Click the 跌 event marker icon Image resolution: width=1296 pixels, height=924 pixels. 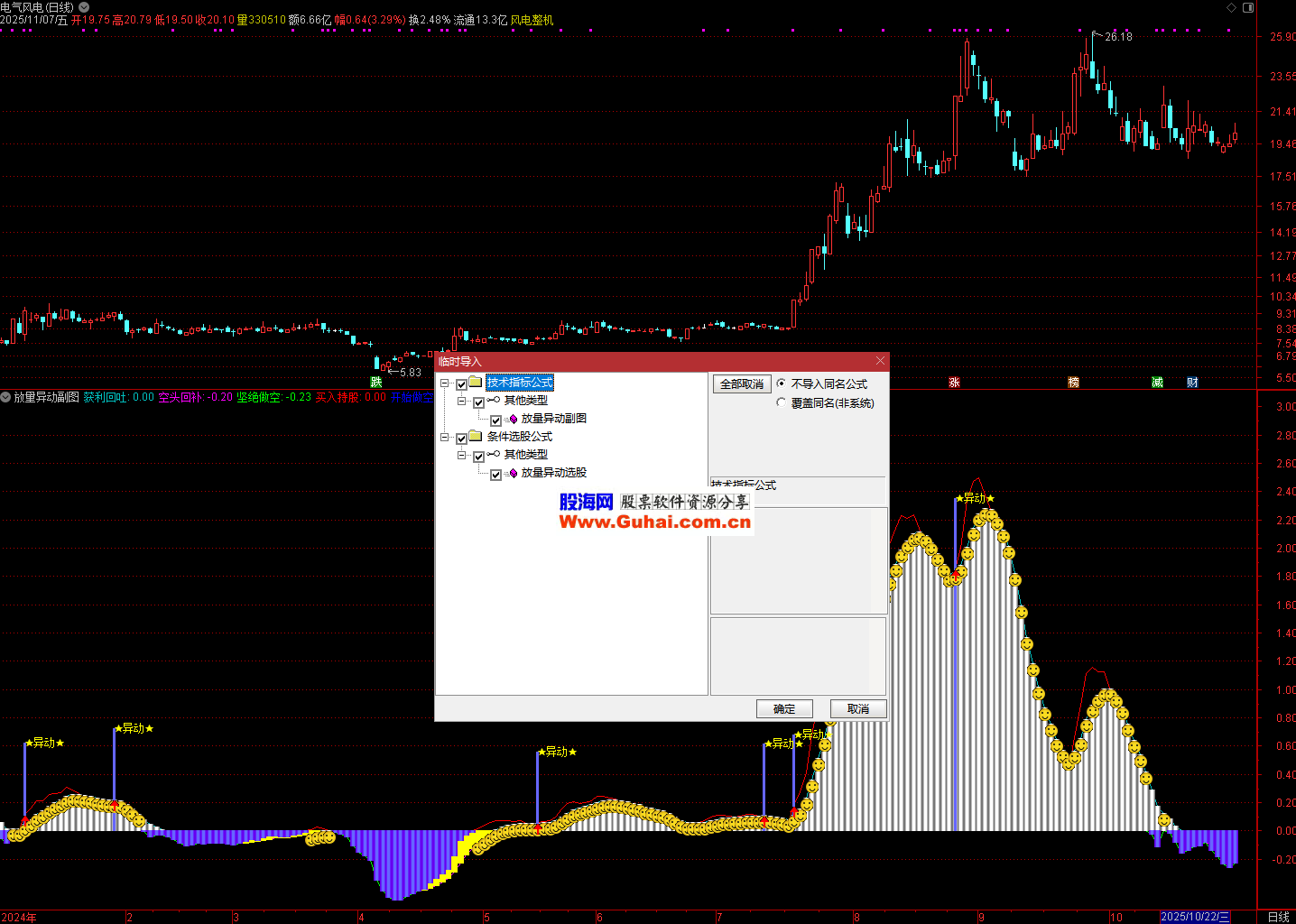(x=376, y=383)
